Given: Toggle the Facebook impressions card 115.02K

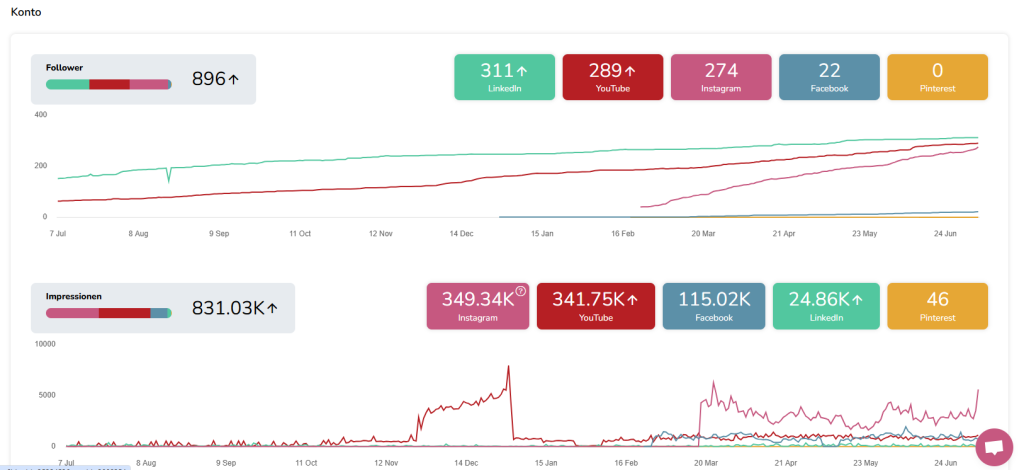Looking at the screenshot, I should click(713, 305).
